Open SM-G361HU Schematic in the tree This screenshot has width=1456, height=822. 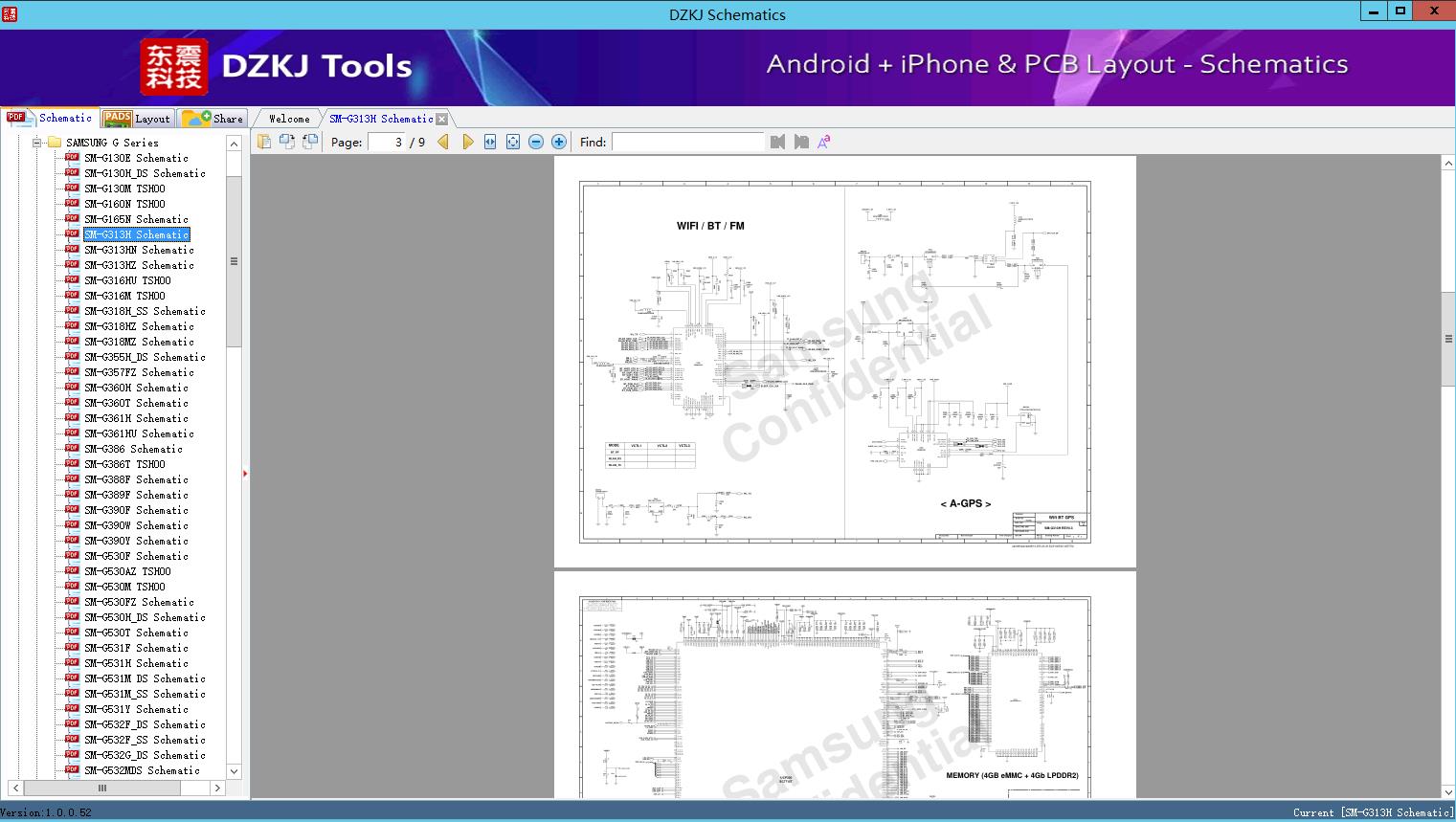point(139,433)
